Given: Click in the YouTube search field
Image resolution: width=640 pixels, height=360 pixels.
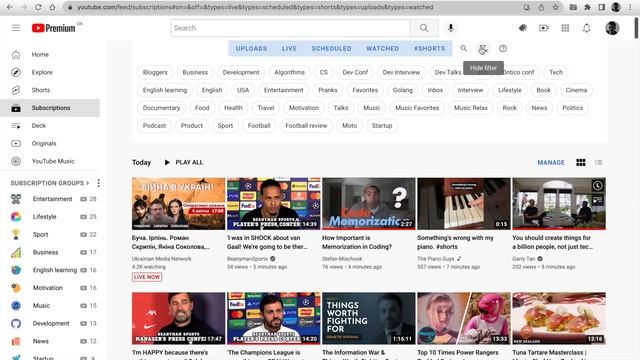Looking at the screenshot, I should [x=291, y=28].
